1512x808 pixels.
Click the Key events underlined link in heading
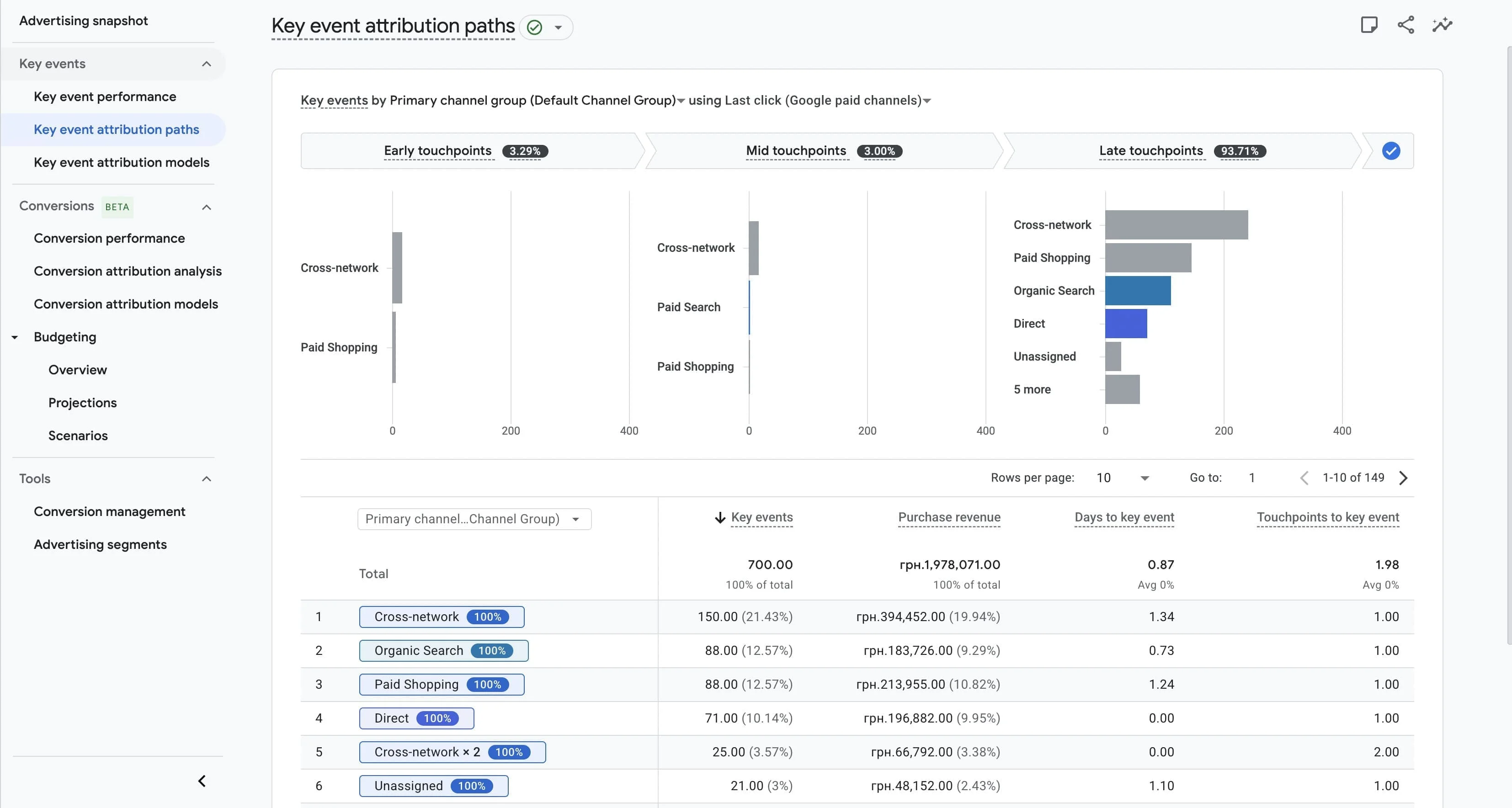pyautogui.click(x=334, y=101)
